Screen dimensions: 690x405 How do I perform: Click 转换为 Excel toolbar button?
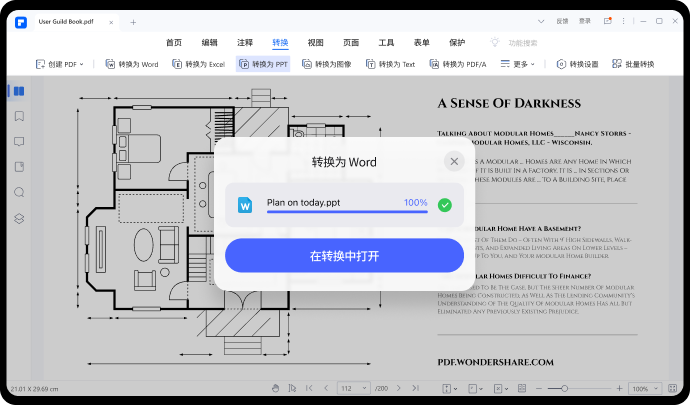click(198, 64)
